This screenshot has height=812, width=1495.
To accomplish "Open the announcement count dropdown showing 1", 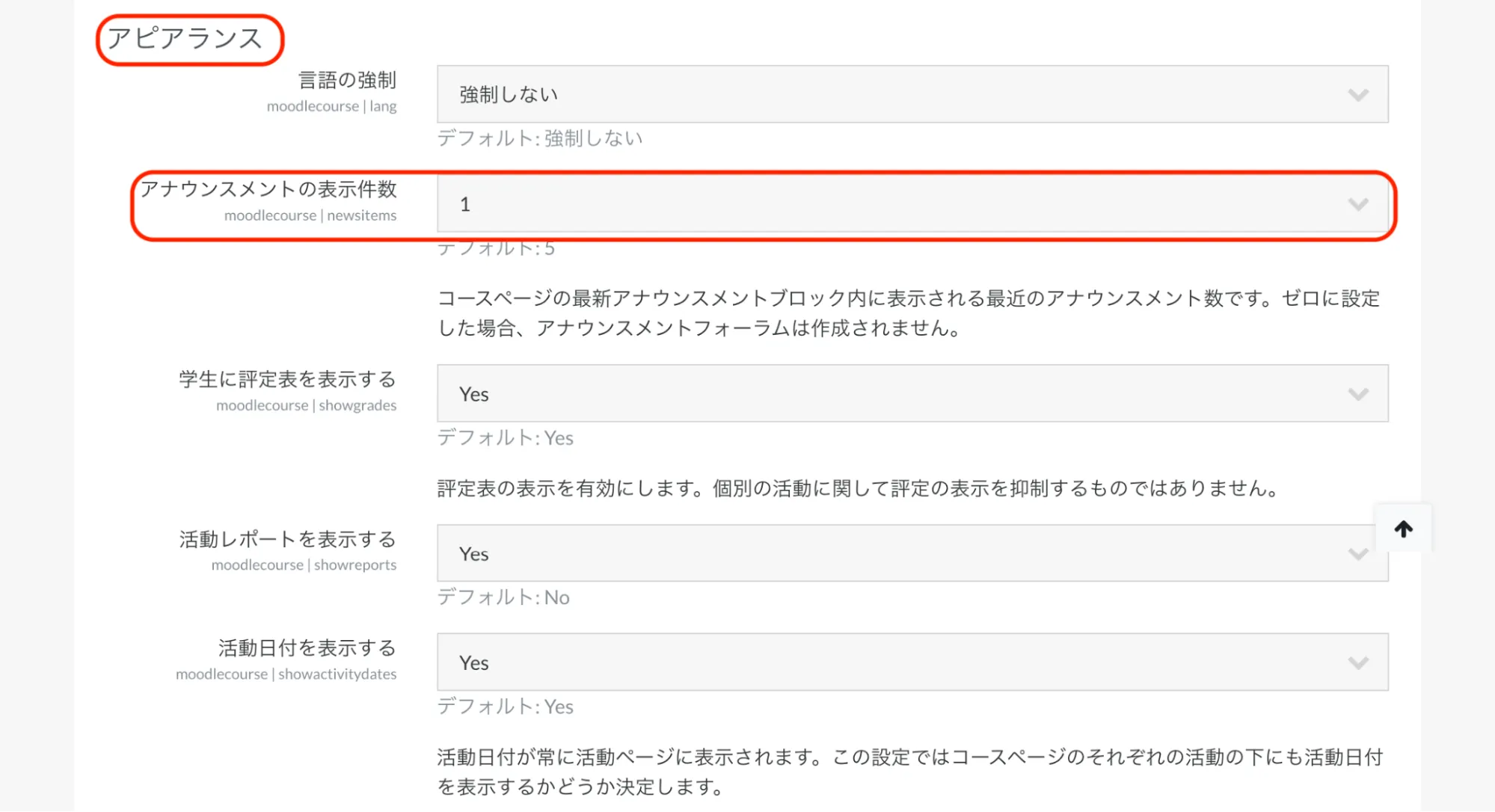I will point(897,204).
